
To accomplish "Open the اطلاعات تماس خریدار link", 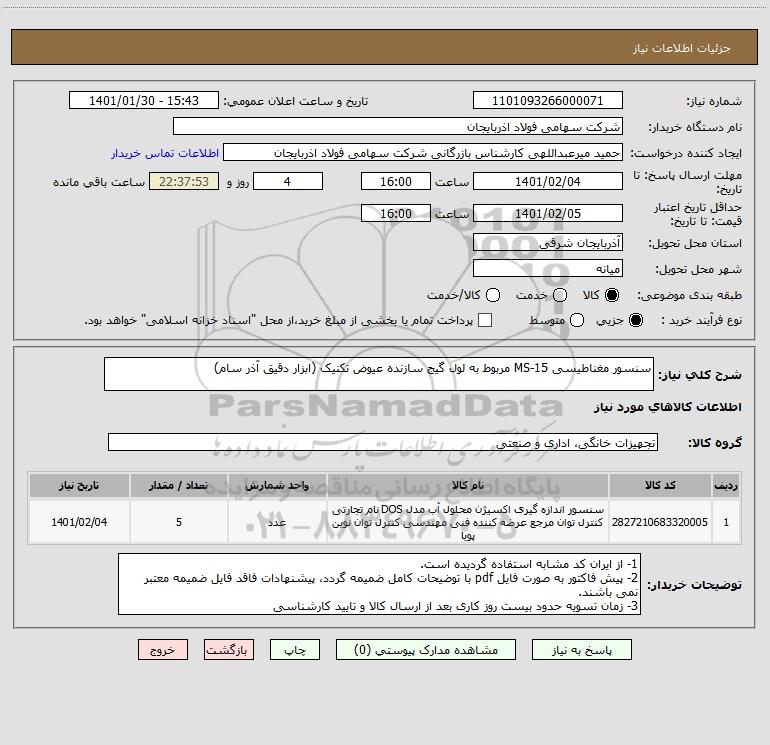I will (x=165, y=153).
